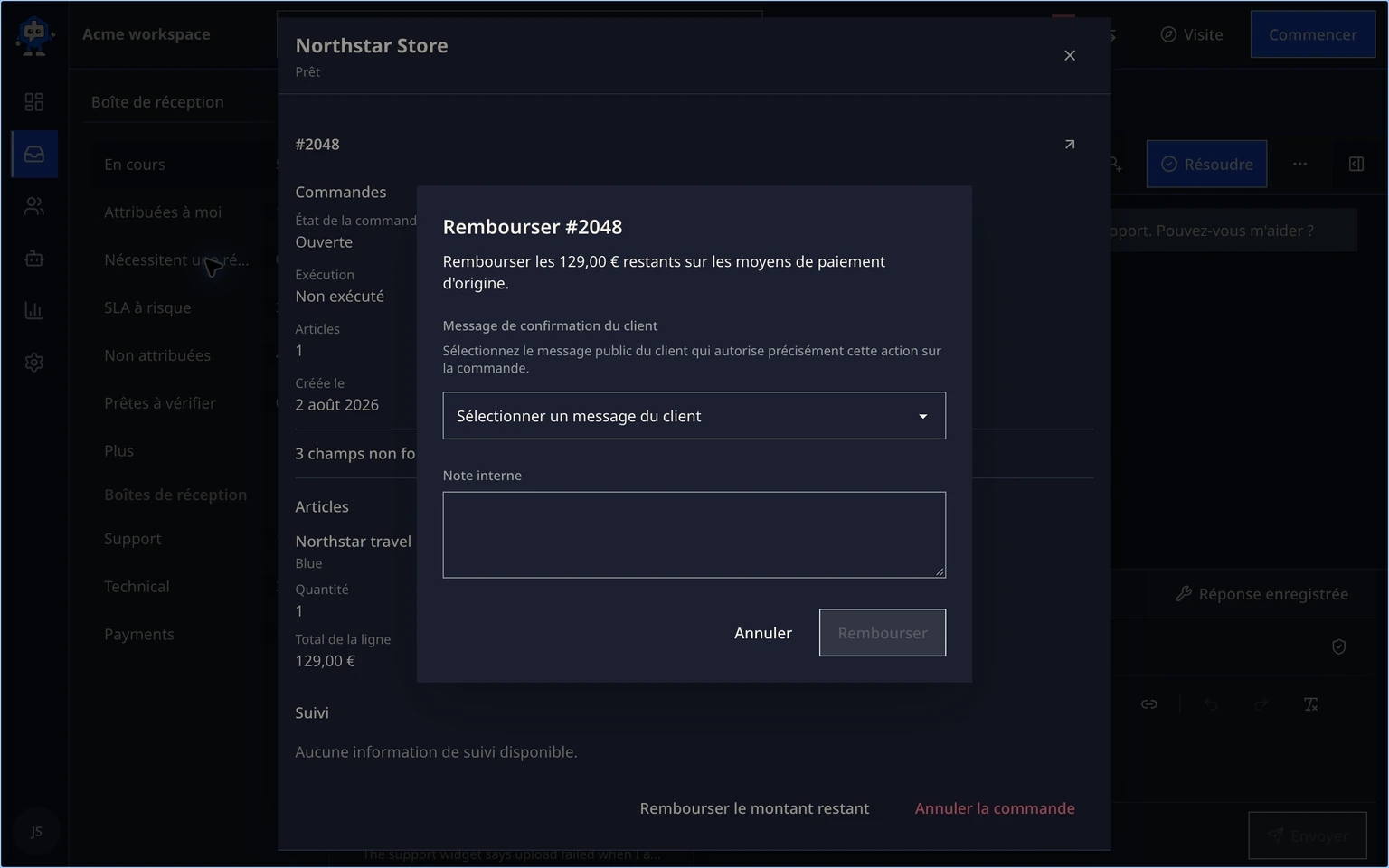Click the Visite button
This screenshot has width=1389, height=868.
(1191, 35)
